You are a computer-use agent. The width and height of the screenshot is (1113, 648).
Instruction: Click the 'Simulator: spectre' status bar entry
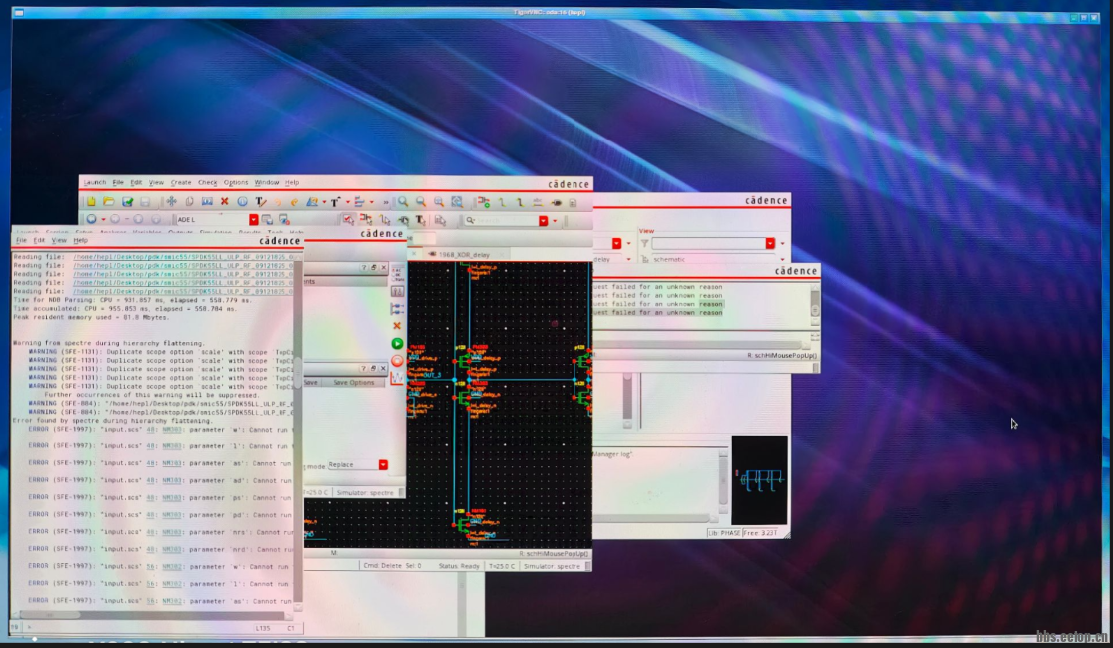(552, 566)
